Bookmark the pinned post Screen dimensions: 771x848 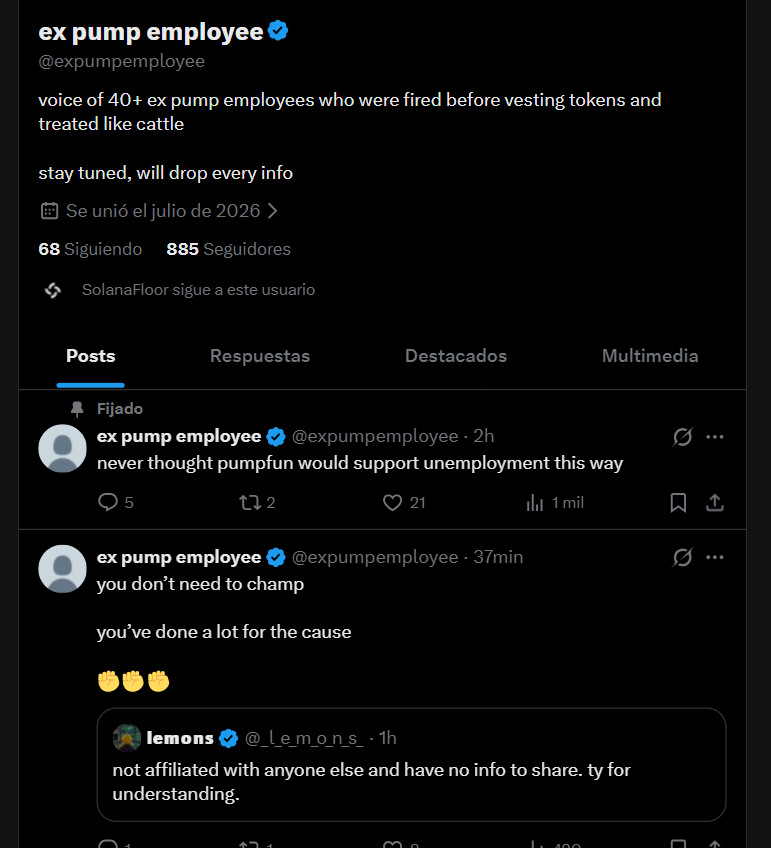pos(678,502)
